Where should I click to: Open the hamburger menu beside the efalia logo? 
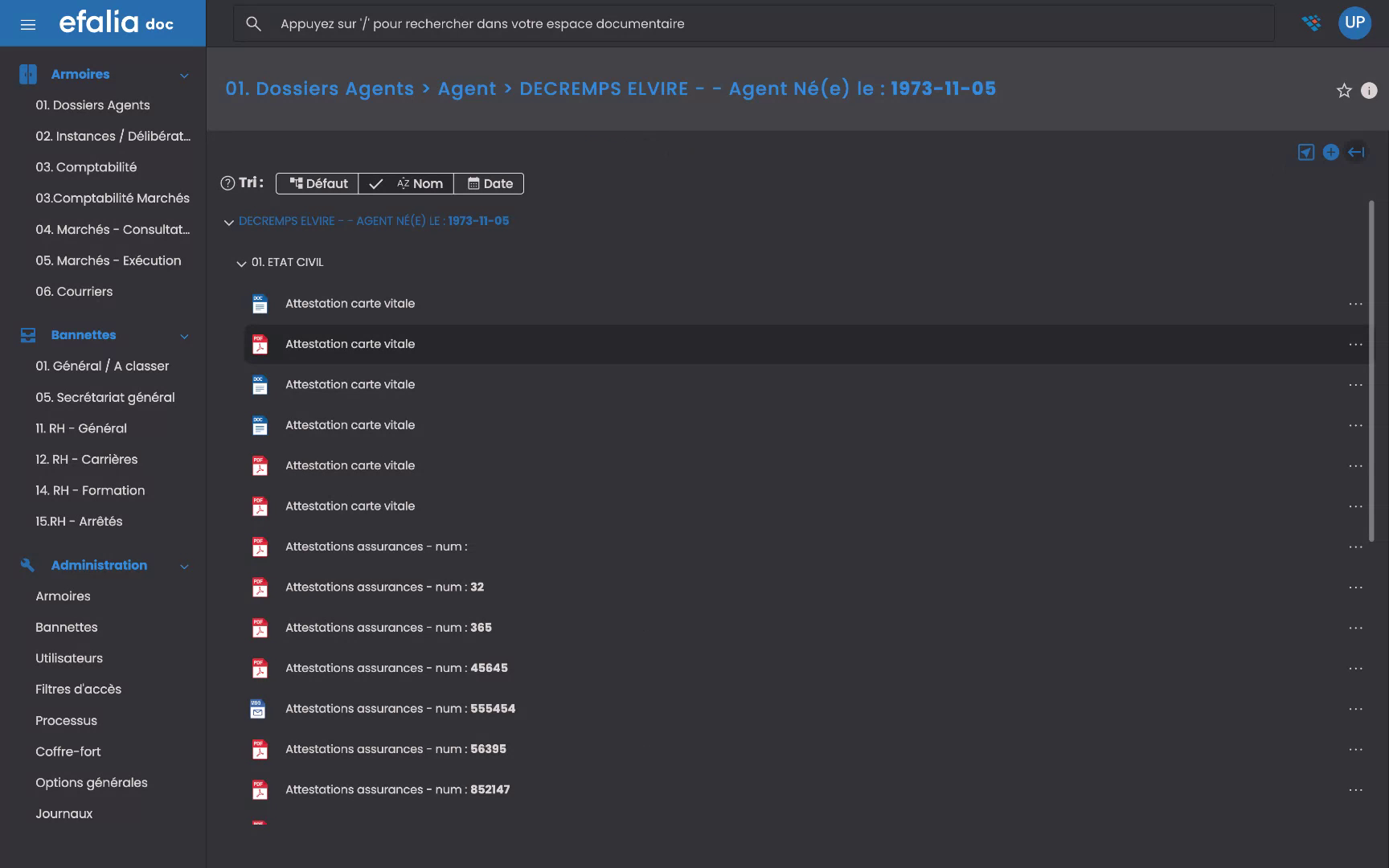(28, 23)
